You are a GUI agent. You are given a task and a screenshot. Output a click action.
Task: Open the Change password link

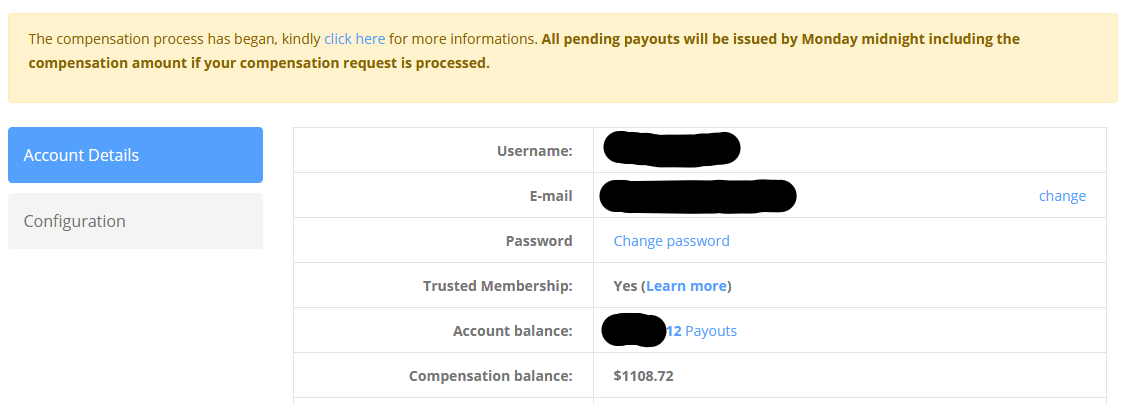(x=671, y=241)
